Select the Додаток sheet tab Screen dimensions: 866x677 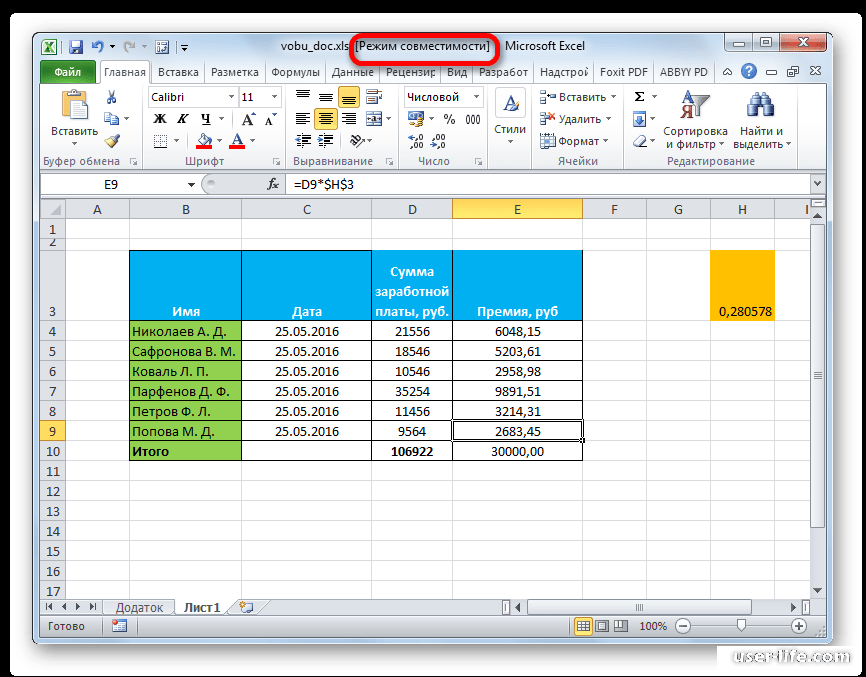pos(139,607)
